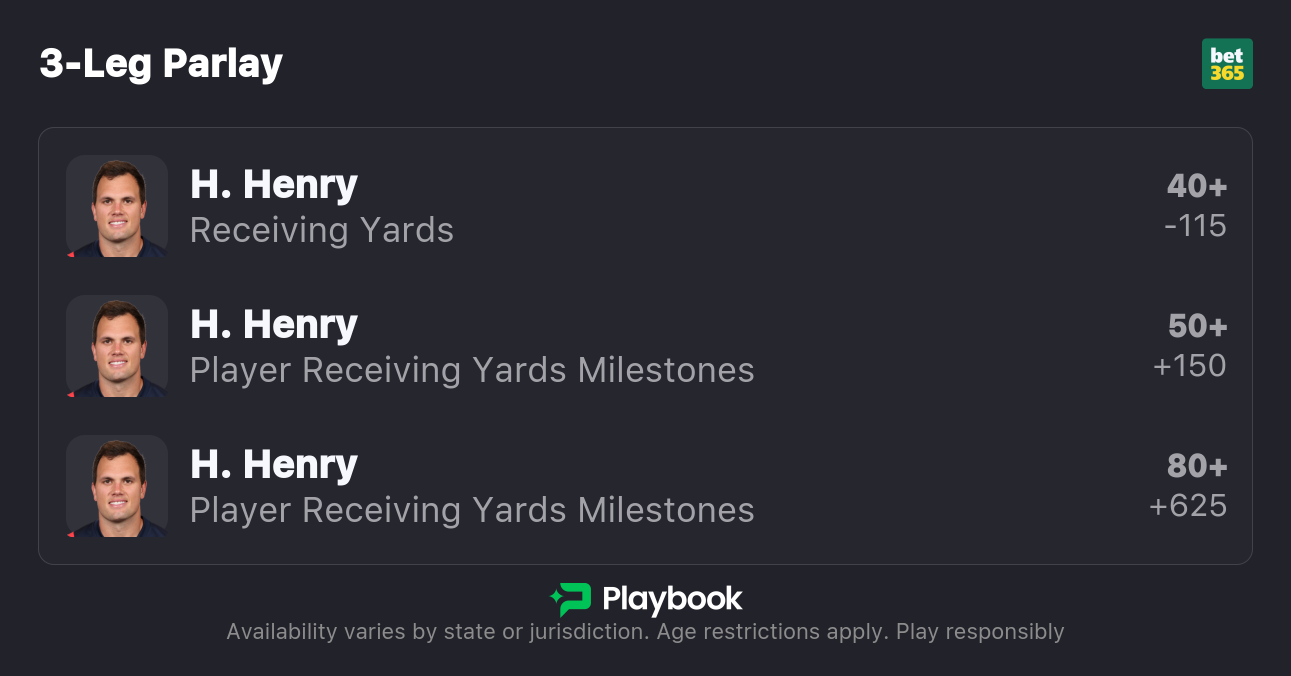Click the Playbook brand name text
The width and height of the screenshot is (1291, 676).
point(672,599)
